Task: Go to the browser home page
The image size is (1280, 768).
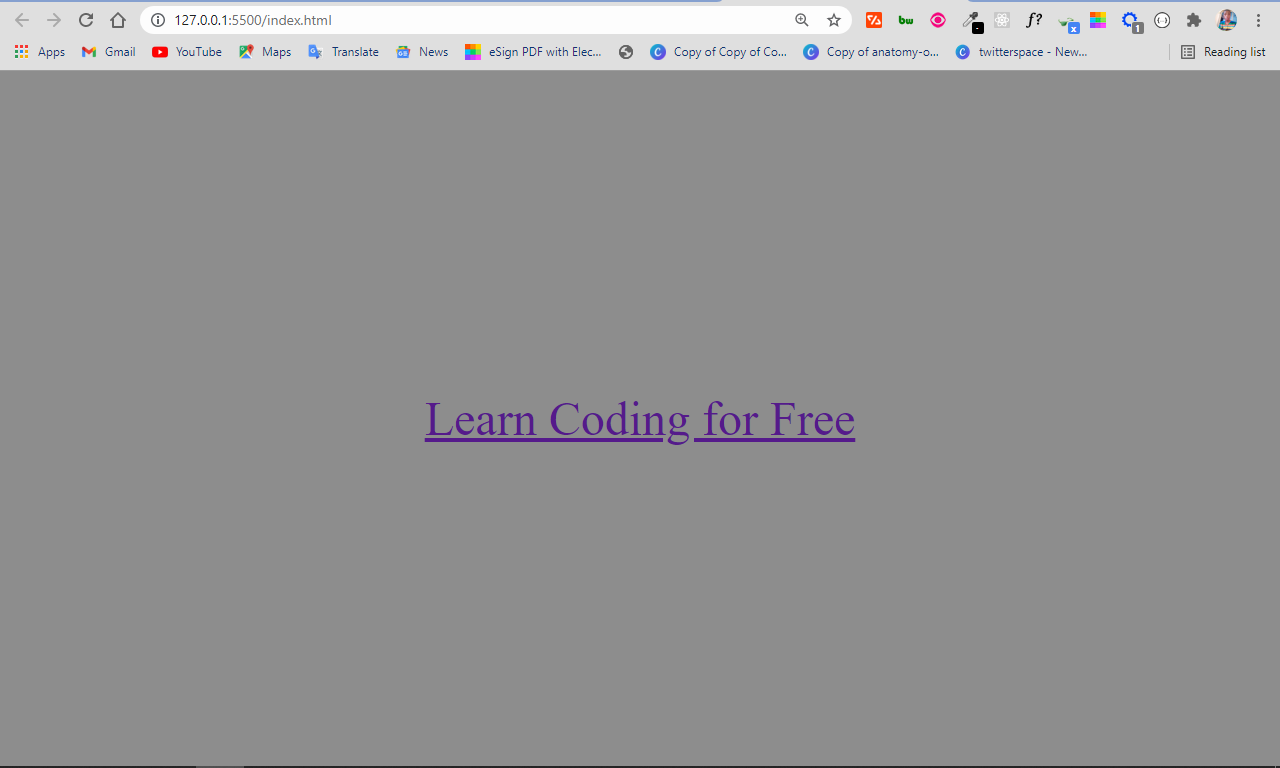Action: 118,20
